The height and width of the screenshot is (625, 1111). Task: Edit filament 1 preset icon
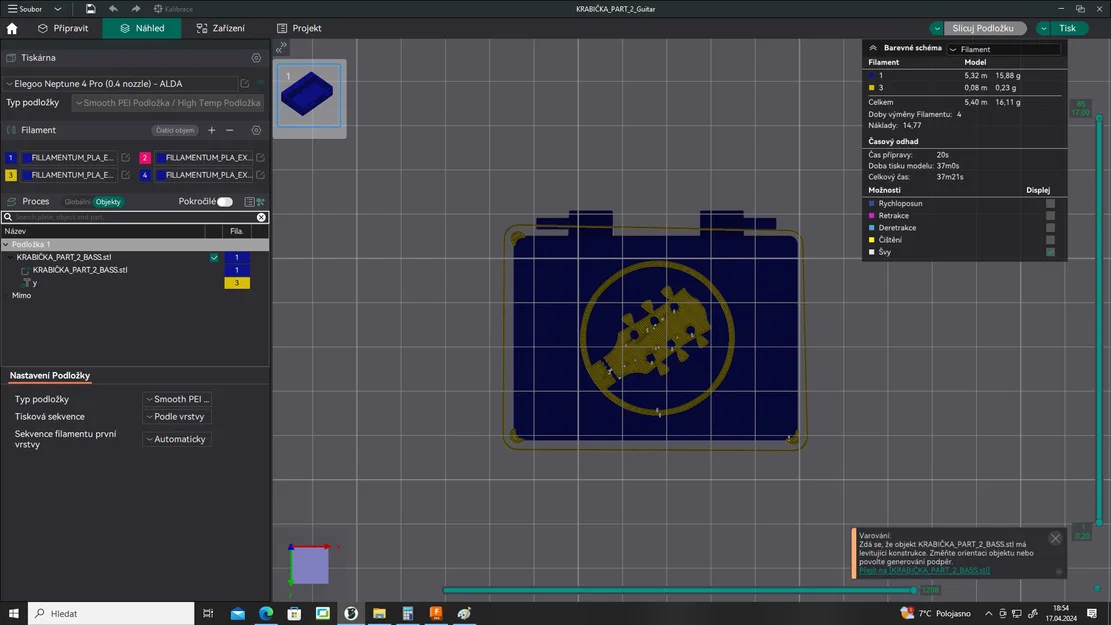125,157
